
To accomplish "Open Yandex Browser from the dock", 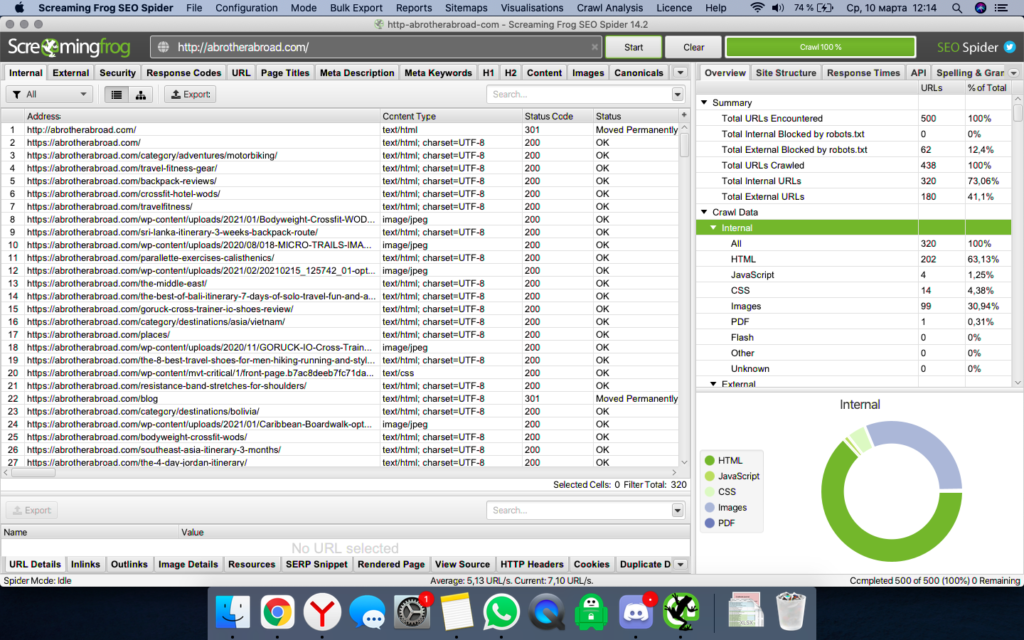I will click(x=321, y=612).
